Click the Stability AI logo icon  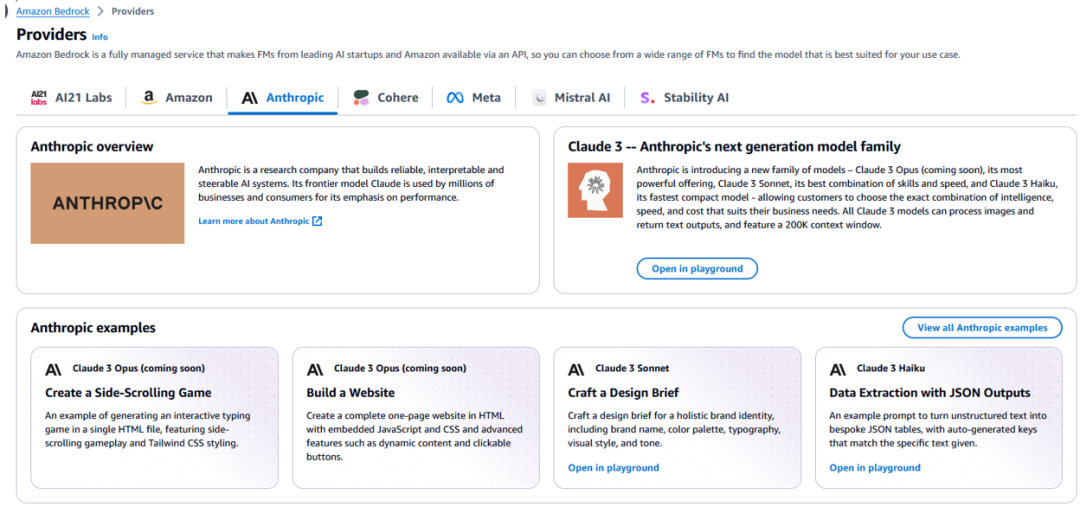point(647,98)
